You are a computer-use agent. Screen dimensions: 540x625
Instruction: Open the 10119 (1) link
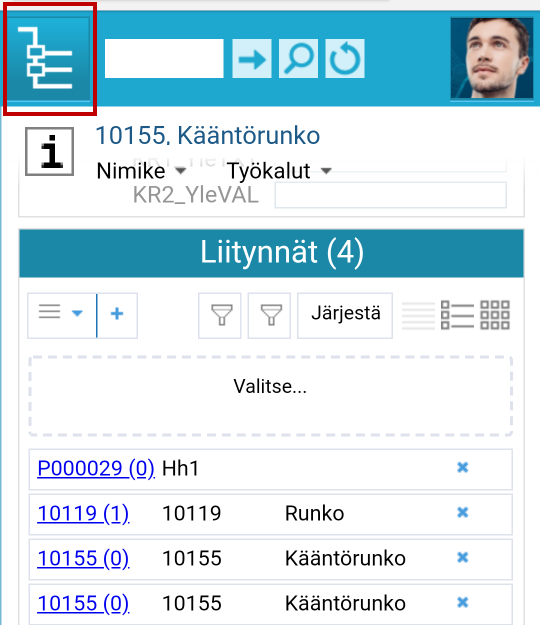(x=83, y=513)
